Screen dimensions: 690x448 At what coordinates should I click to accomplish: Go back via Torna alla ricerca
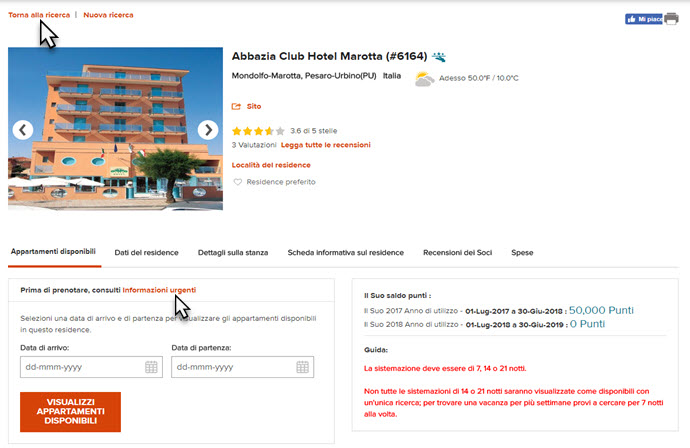[39, 15]
